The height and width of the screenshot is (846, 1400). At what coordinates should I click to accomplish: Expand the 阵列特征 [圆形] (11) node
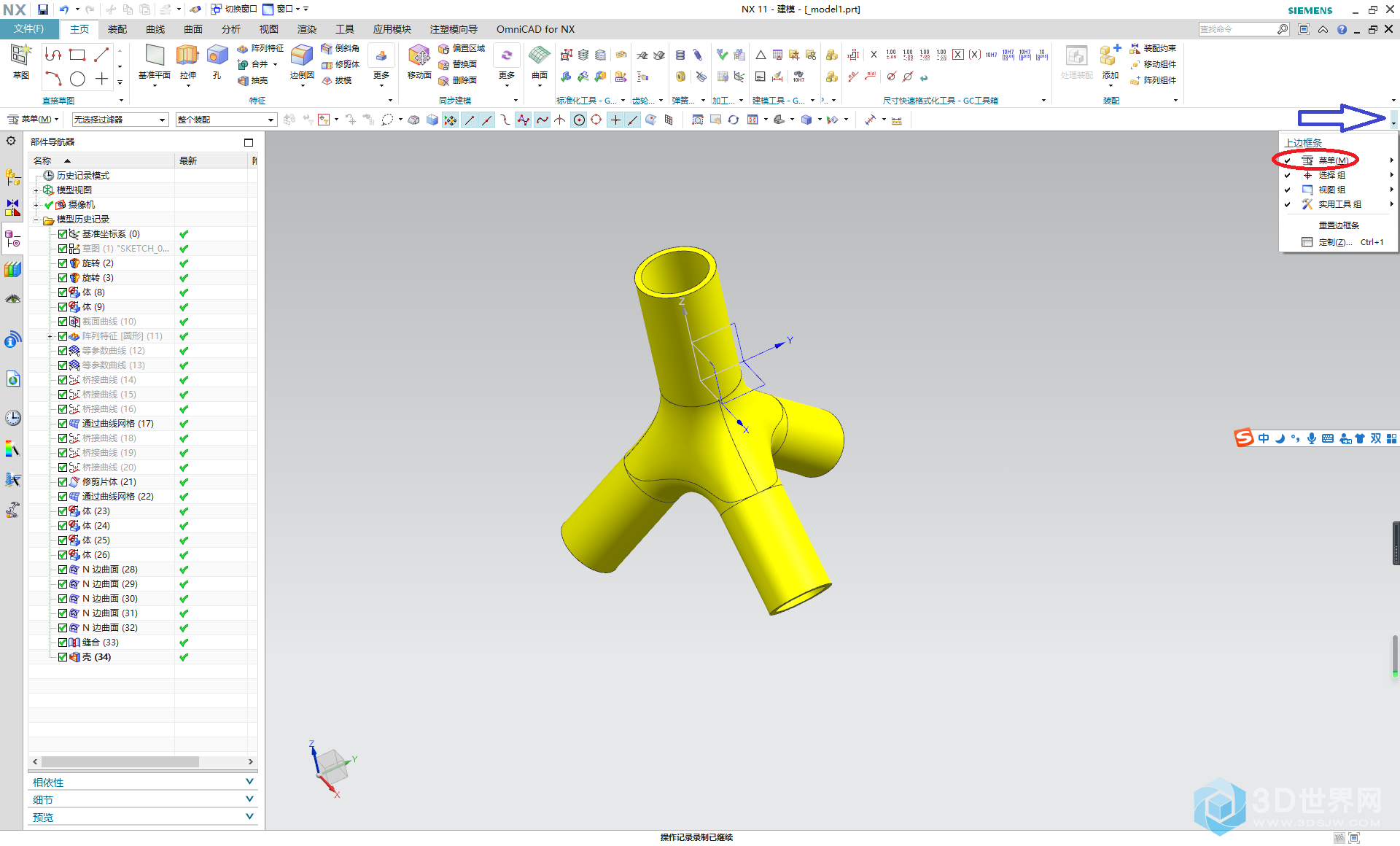coord(50,336)
